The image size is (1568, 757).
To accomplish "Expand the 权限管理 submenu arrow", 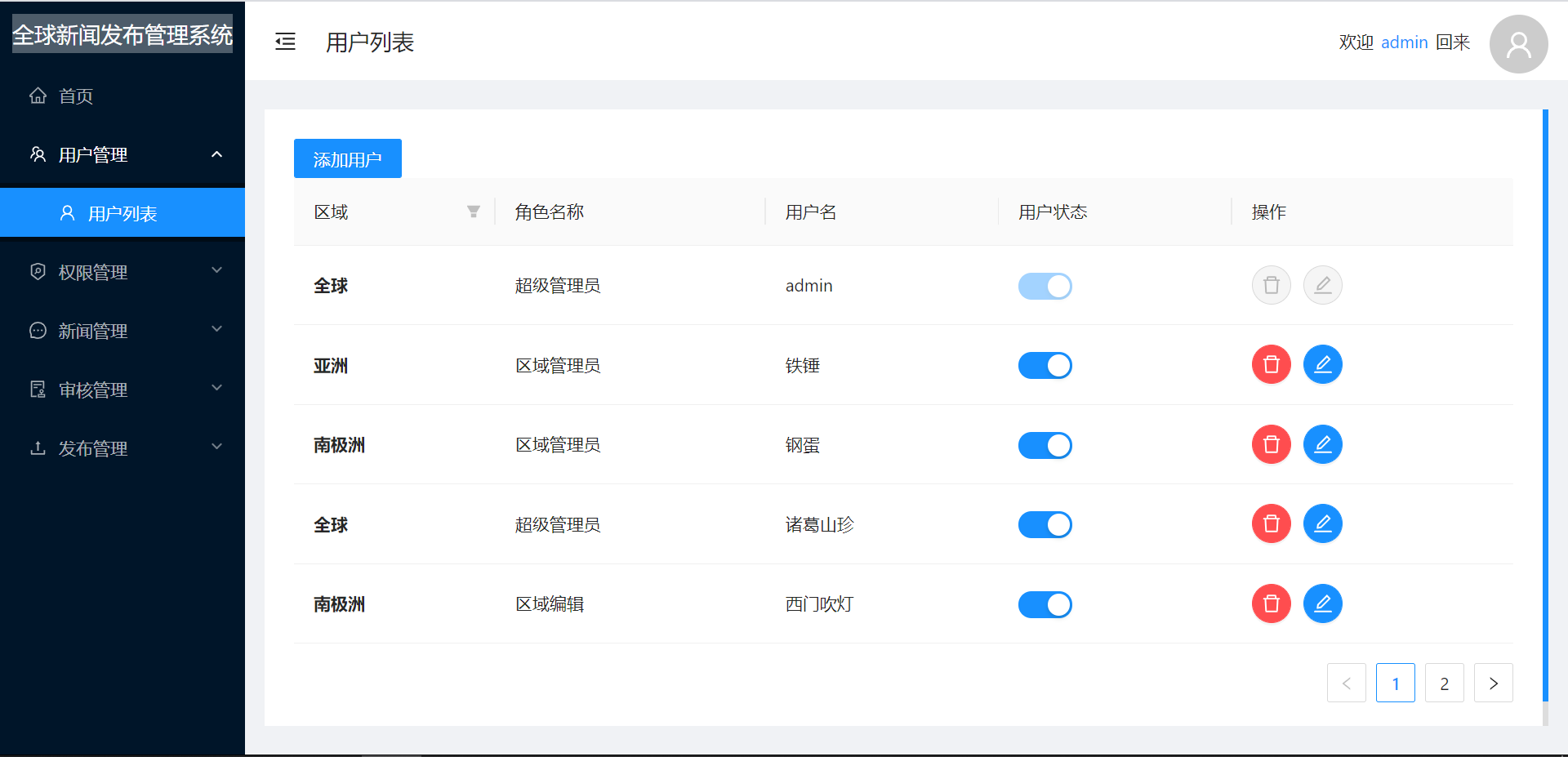I will coord(216,270).
